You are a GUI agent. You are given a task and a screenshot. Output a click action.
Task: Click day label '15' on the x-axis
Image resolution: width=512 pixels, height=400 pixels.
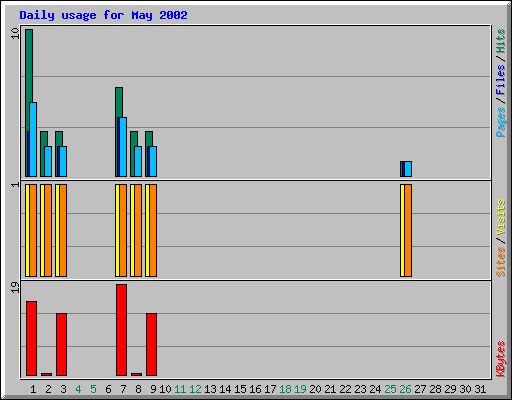(x=240, y=389)
